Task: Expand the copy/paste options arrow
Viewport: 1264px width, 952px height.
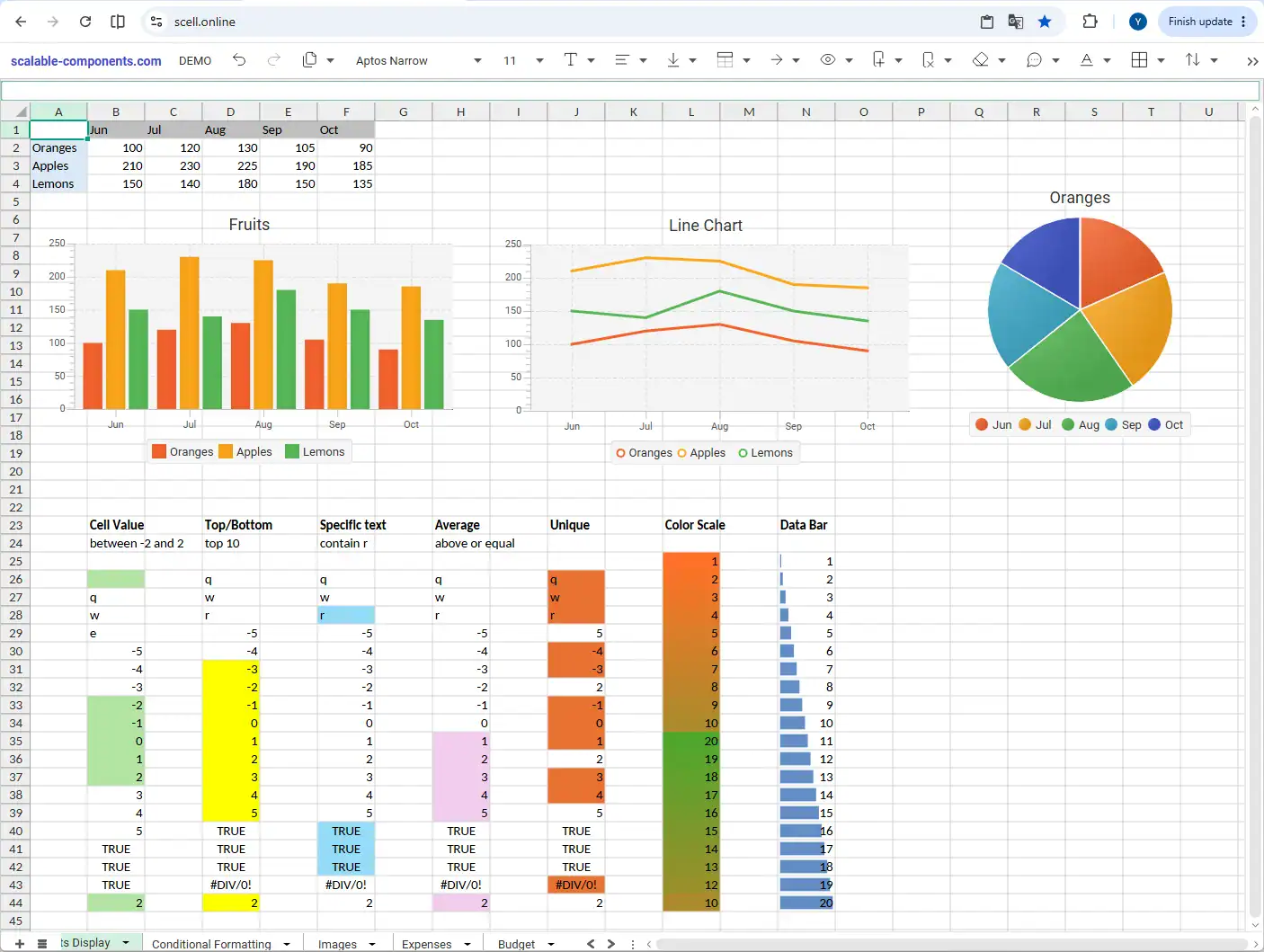Action: click(330, 60)
